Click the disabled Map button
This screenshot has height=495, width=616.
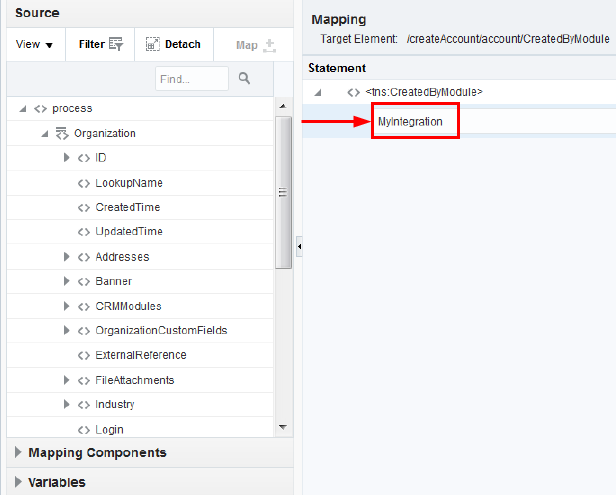click(256, 45)
